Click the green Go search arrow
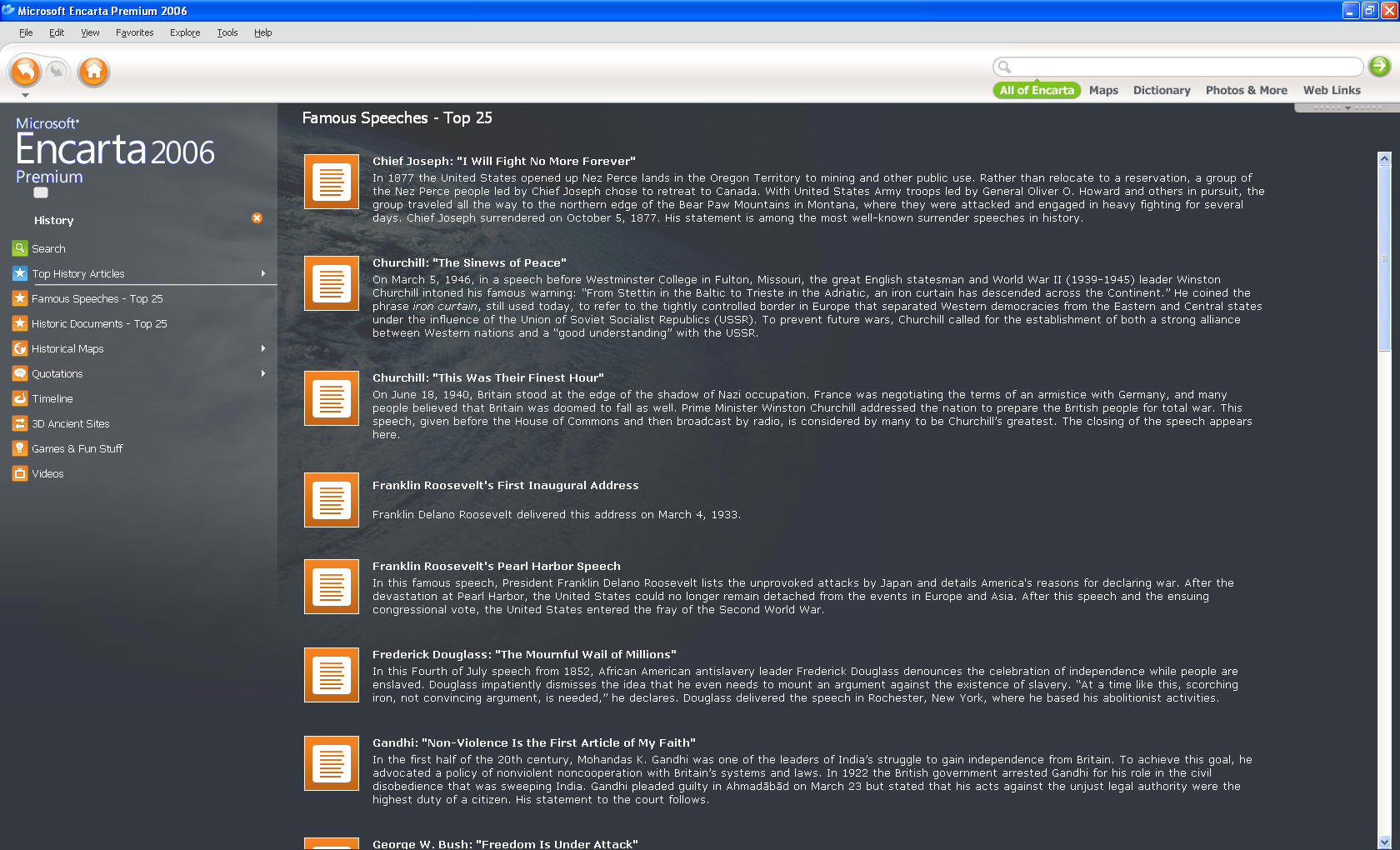Viewport: 1400px width, 850px height. coord(1380,66)
